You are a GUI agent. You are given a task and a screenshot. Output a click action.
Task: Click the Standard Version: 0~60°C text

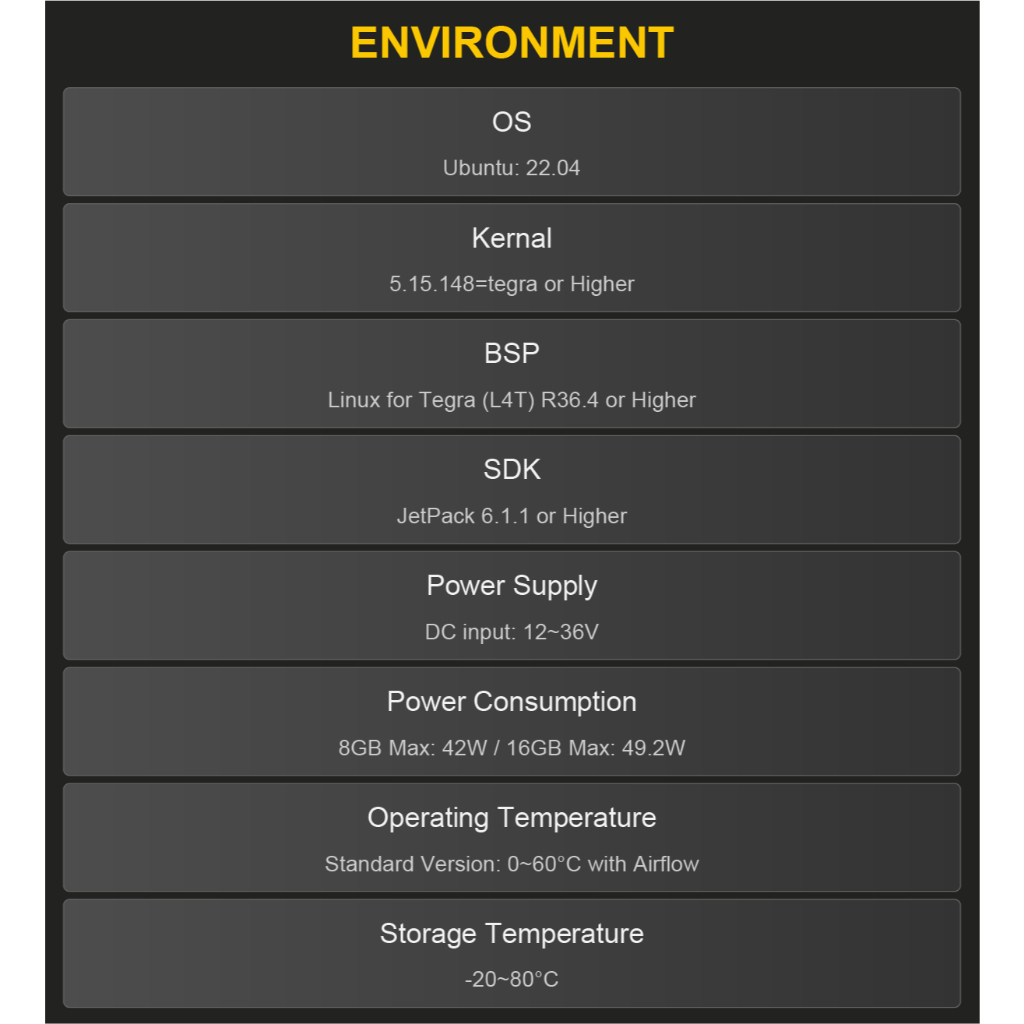[x=453, y=864]
